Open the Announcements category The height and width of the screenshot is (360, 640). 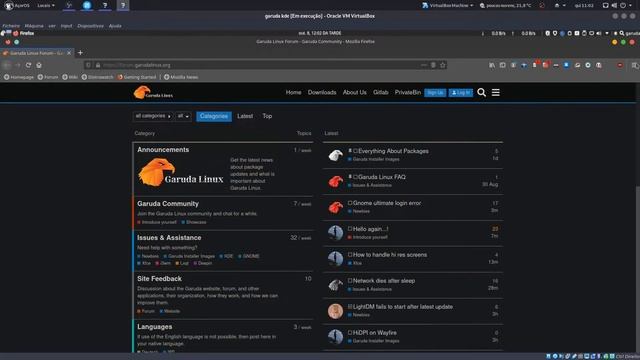tap(163, 150)
